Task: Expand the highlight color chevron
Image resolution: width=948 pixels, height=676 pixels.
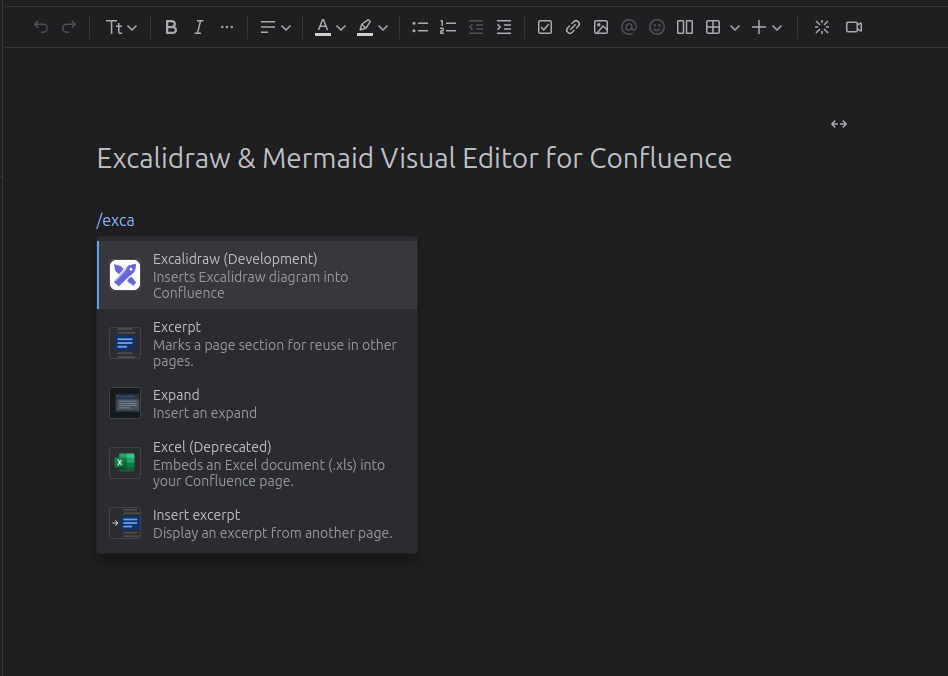Action: pos(383,28)
